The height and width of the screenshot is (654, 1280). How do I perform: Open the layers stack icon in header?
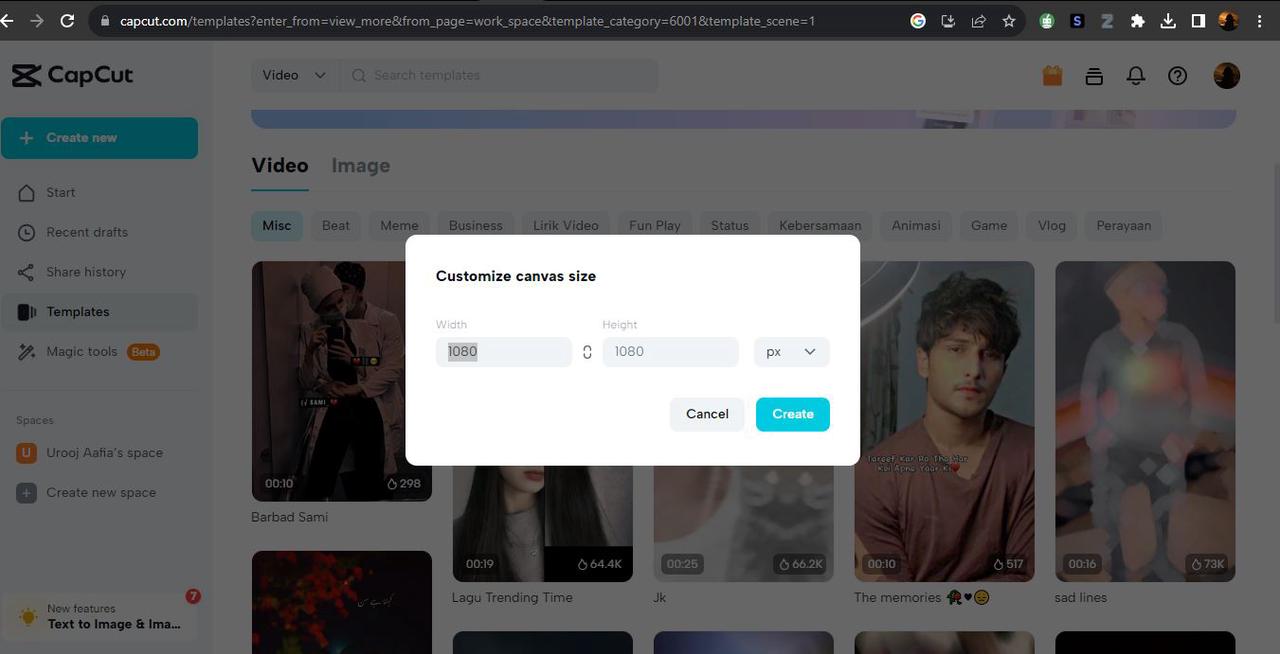[x=1094, y=75]
